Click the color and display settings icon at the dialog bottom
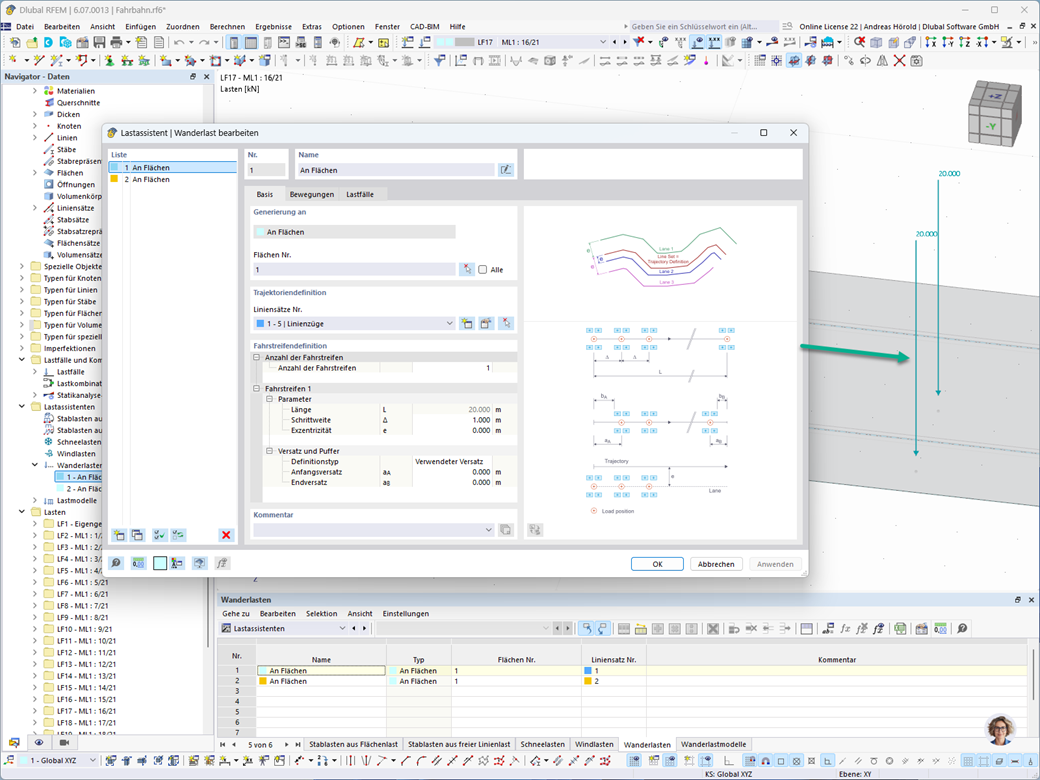 coord(177,563)
